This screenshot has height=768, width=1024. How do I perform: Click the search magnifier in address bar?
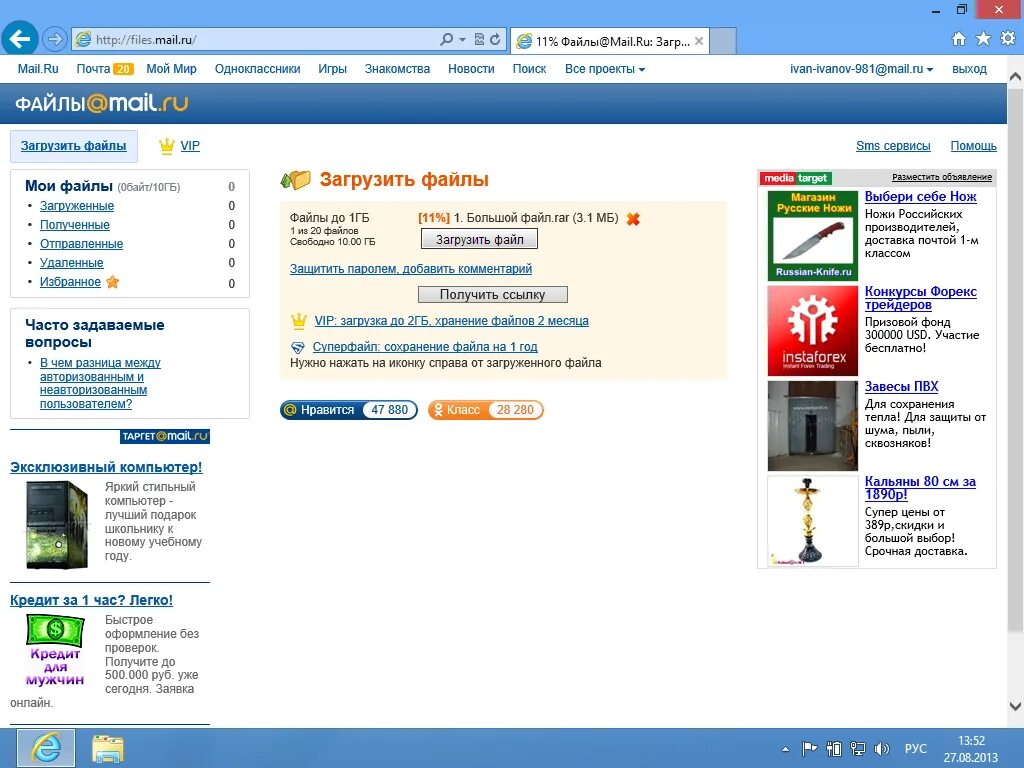pyautogui.click(x=447, y=40)
